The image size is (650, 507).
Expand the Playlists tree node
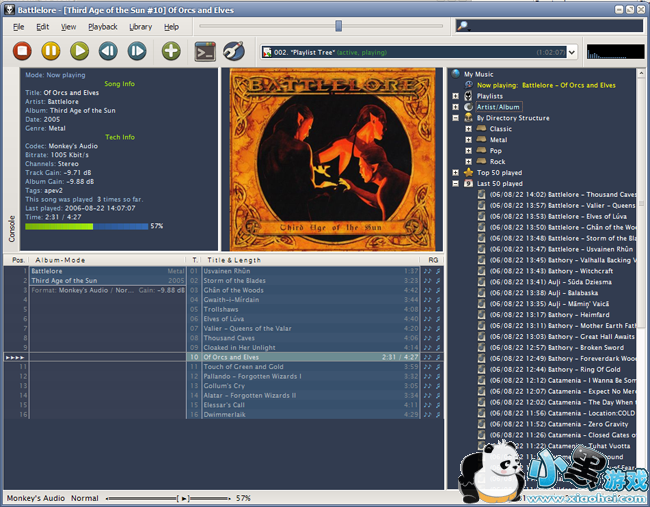coord(456,96)
